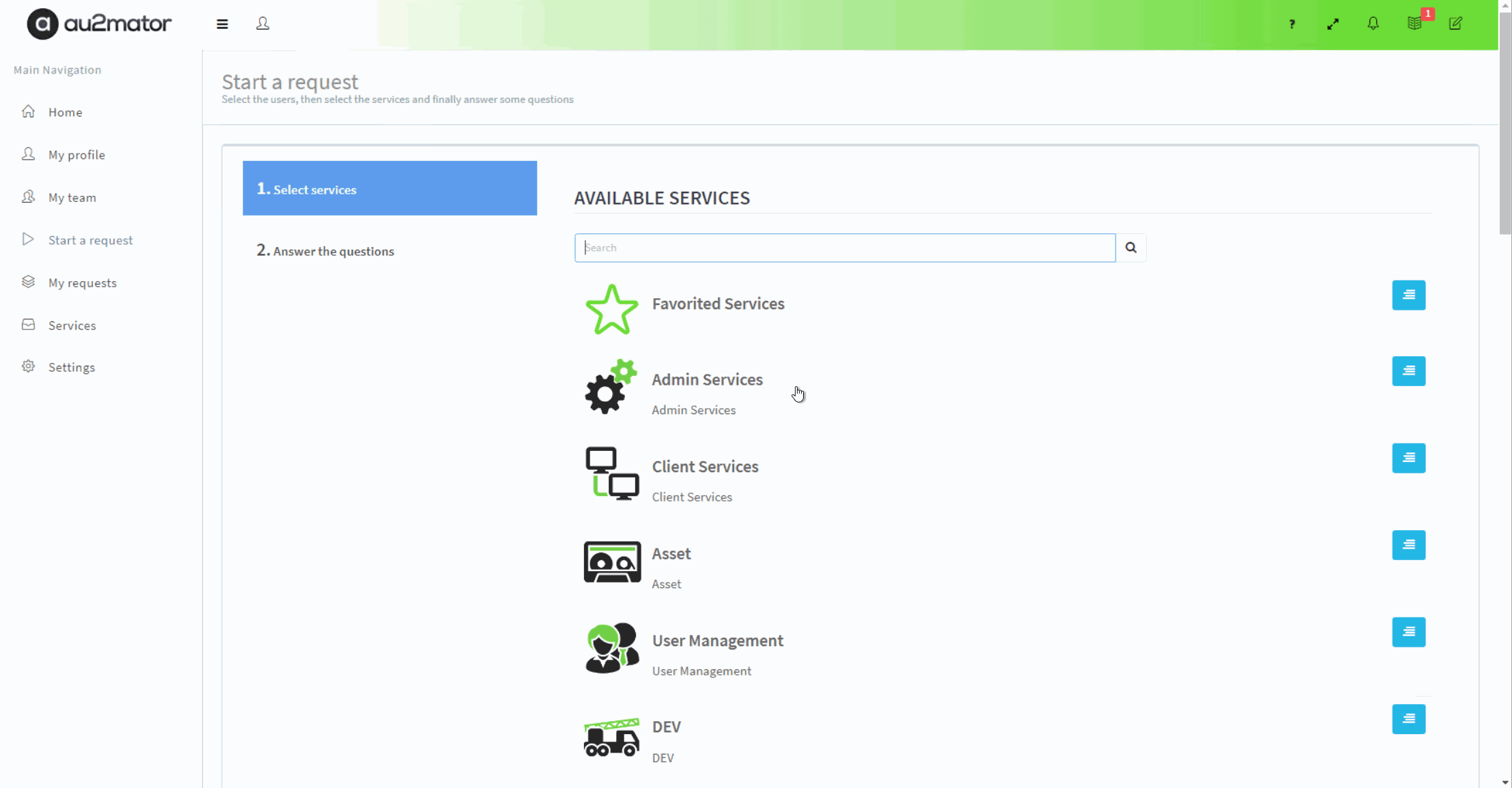Click the hamburger menu icon
The height and width of the screenshot is (788, 1512).
pos(222,24)
